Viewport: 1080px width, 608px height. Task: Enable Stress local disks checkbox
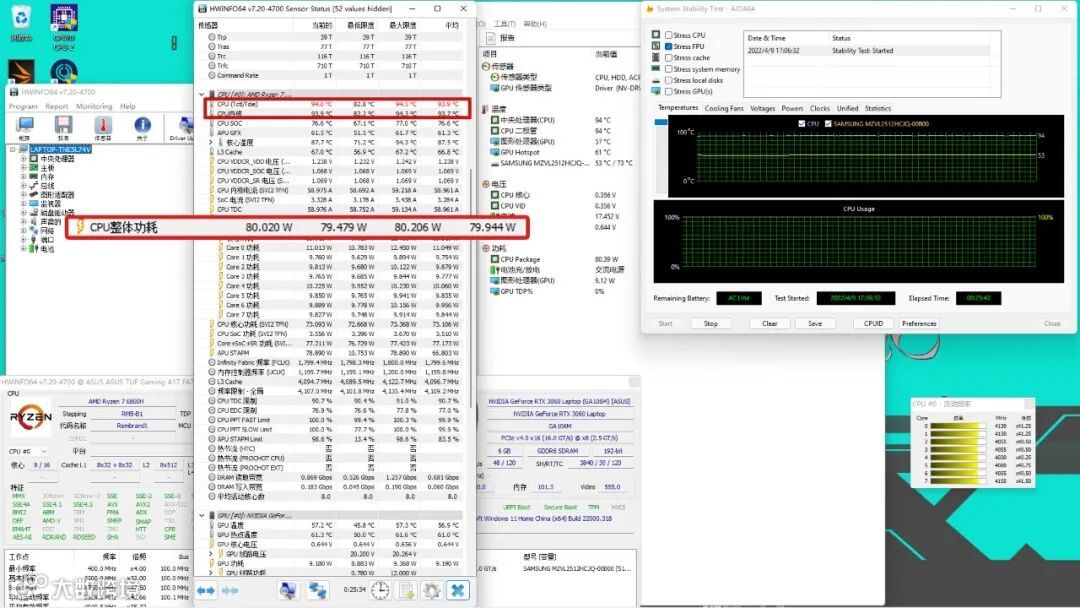coord(668,80)
